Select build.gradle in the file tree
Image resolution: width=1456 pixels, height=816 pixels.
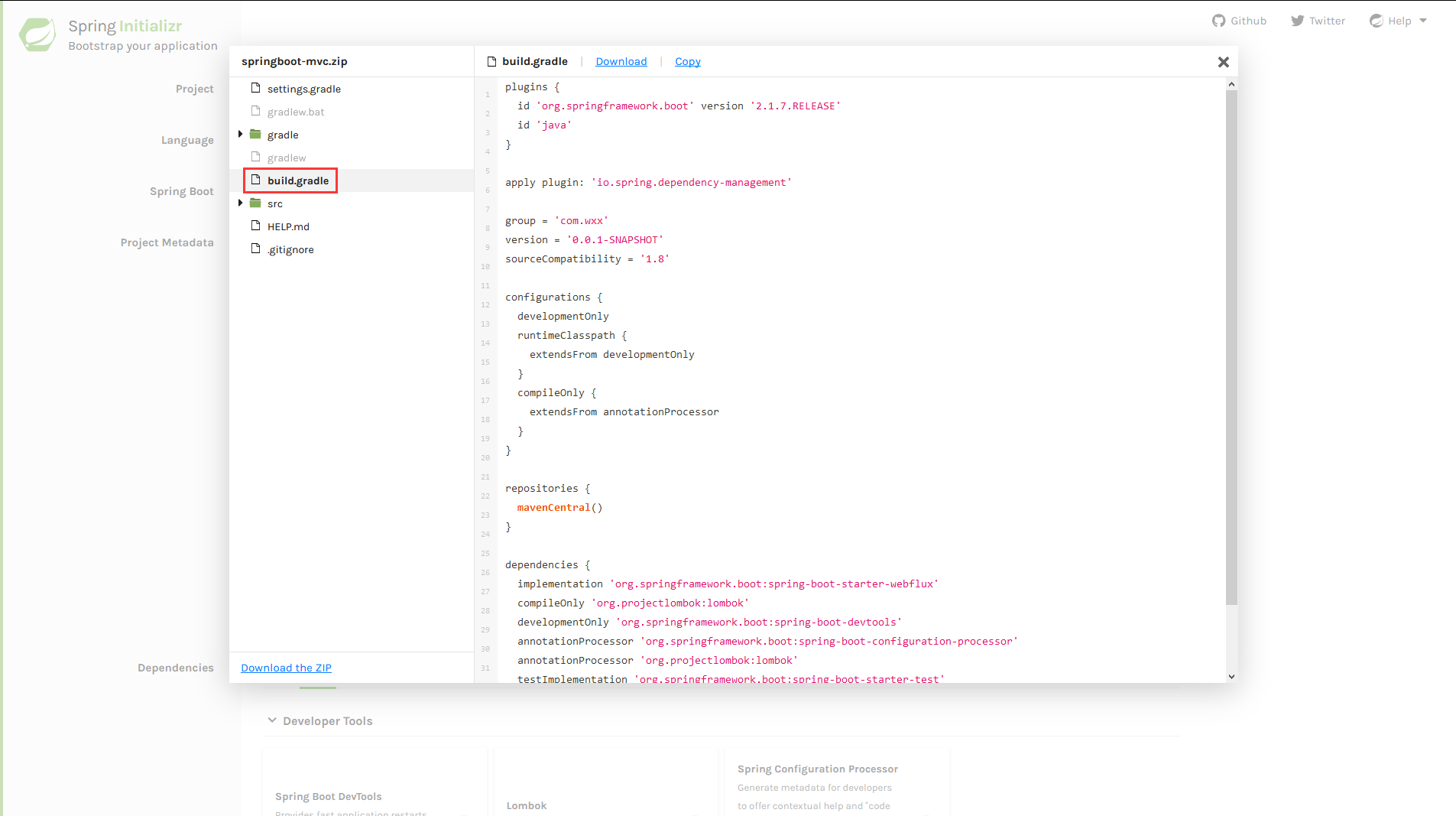(298, 180)
